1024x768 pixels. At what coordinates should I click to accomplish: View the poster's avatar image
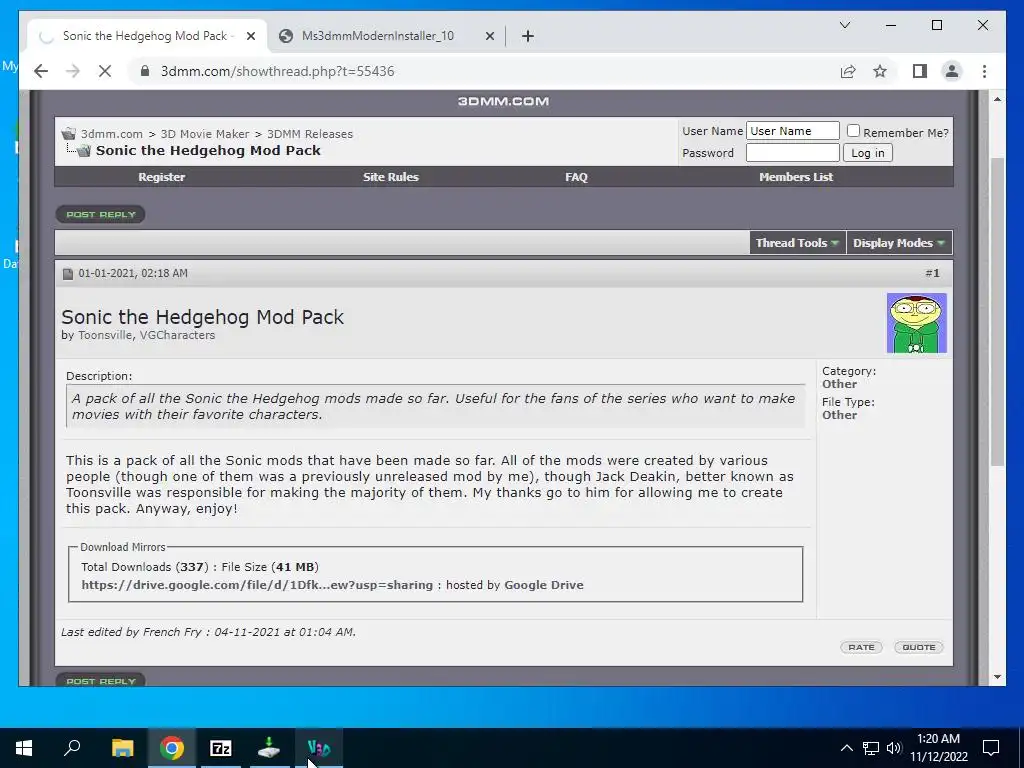(x=916, y=323)
